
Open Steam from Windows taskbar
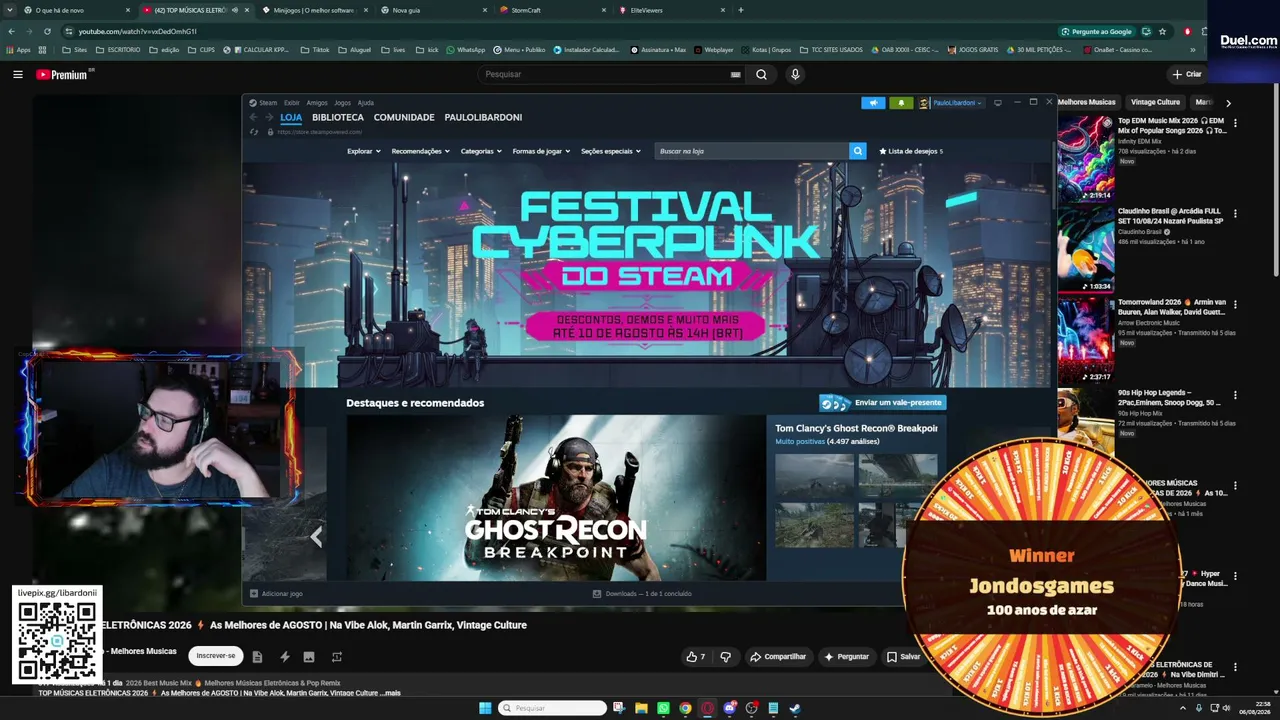click(795, 708)
